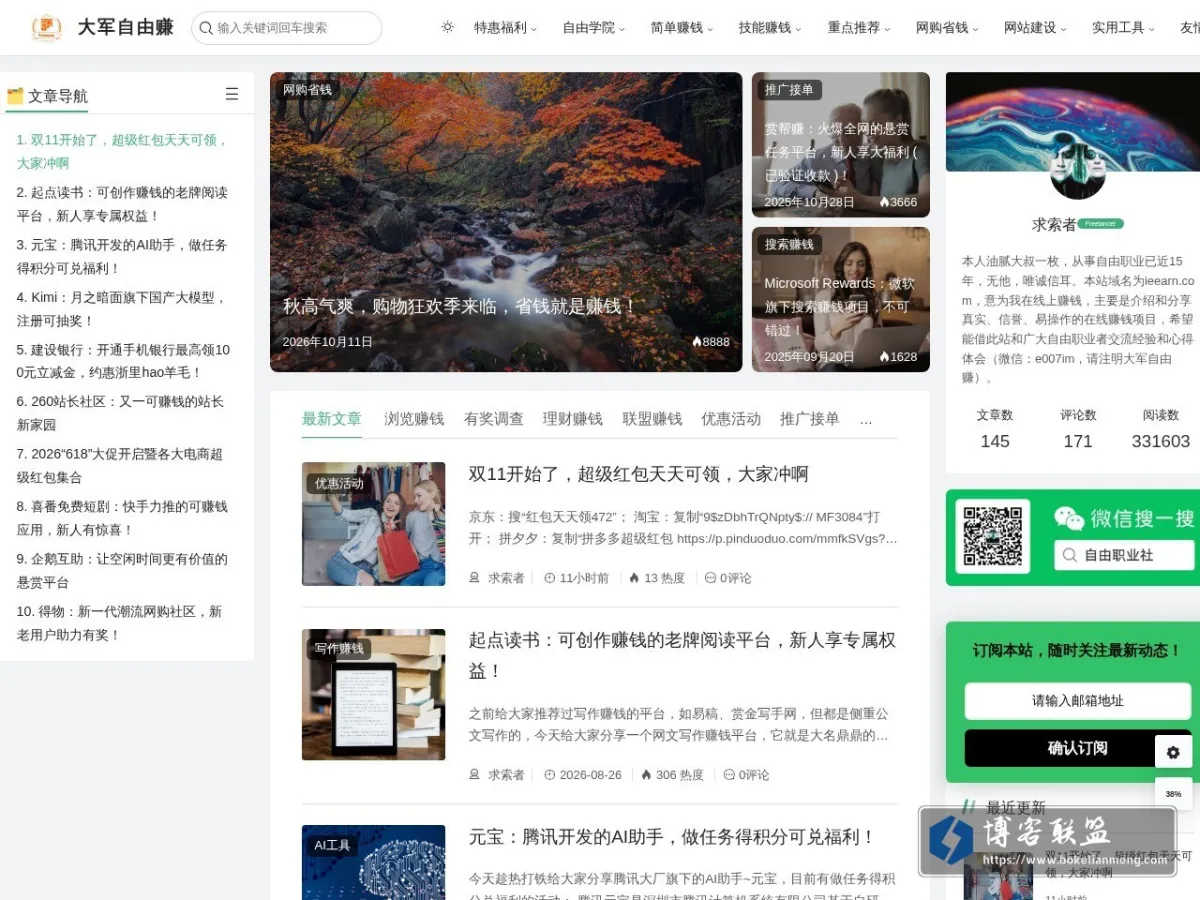
Task: Click comment icon on 起点读书 article
Action: [x=729, y=775]
